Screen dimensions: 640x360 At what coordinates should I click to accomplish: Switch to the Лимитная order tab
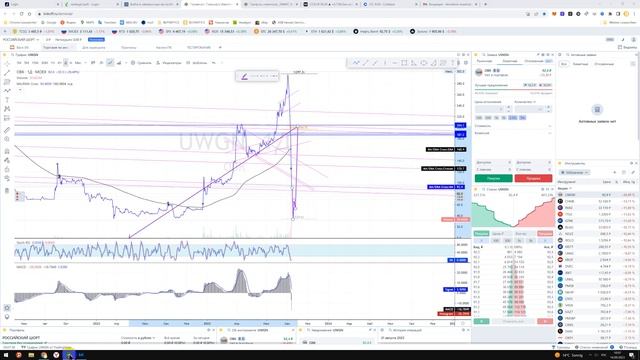[510, 61]
